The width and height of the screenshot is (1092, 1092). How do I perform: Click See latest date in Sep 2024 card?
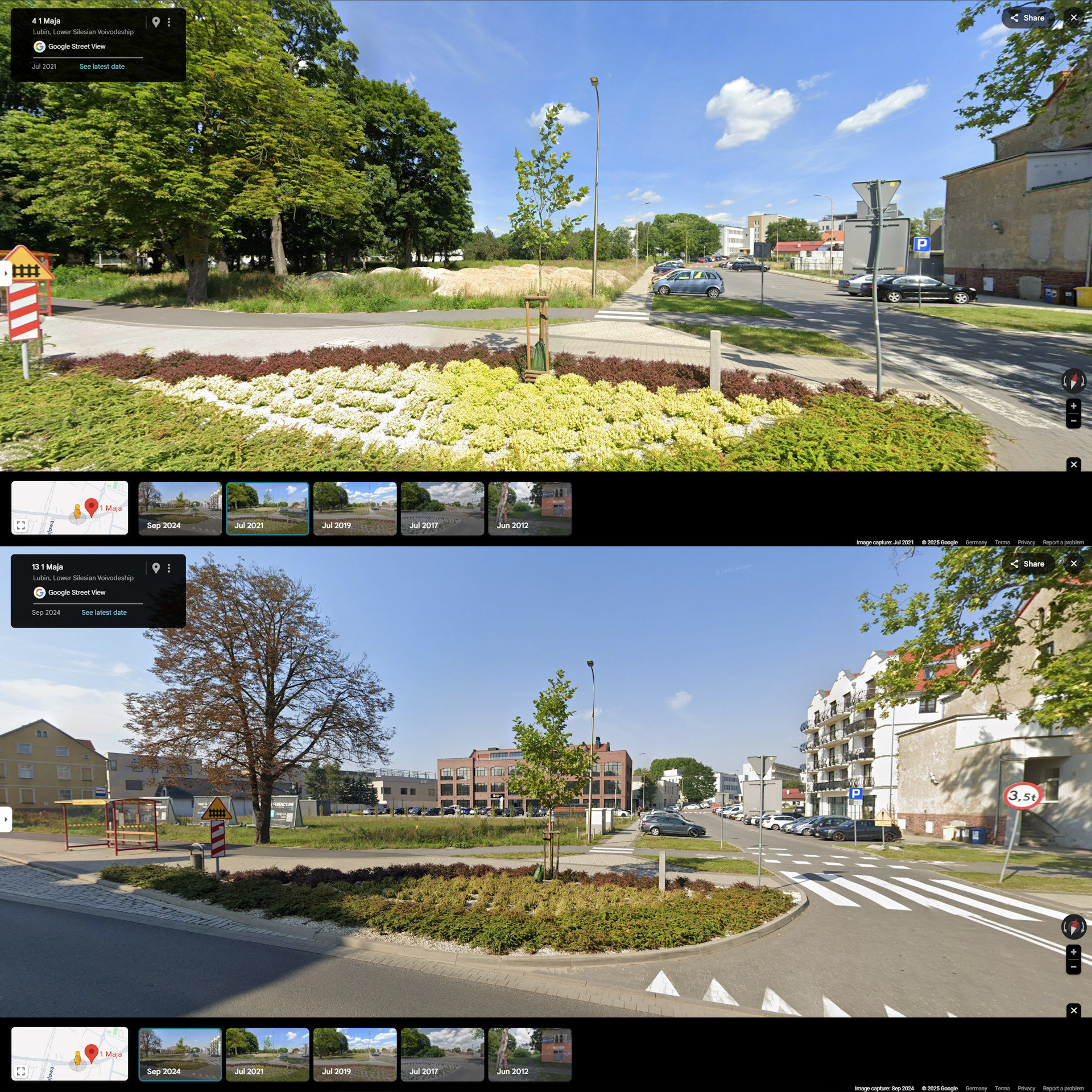pos(104,613)
